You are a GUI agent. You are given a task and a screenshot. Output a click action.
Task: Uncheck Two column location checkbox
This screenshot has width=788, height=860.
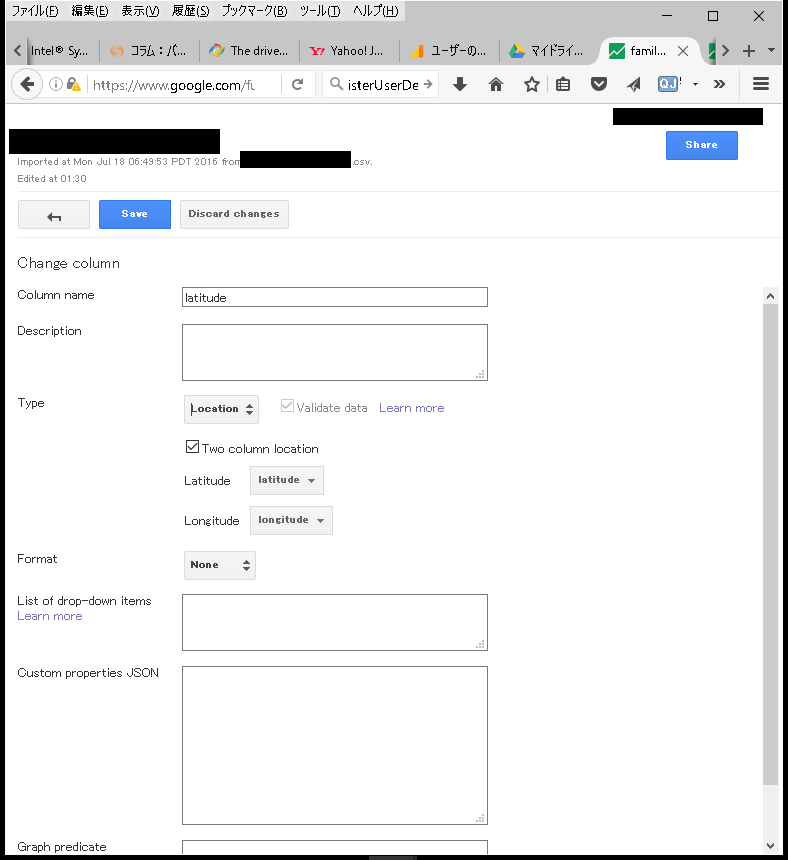point(192,446)
